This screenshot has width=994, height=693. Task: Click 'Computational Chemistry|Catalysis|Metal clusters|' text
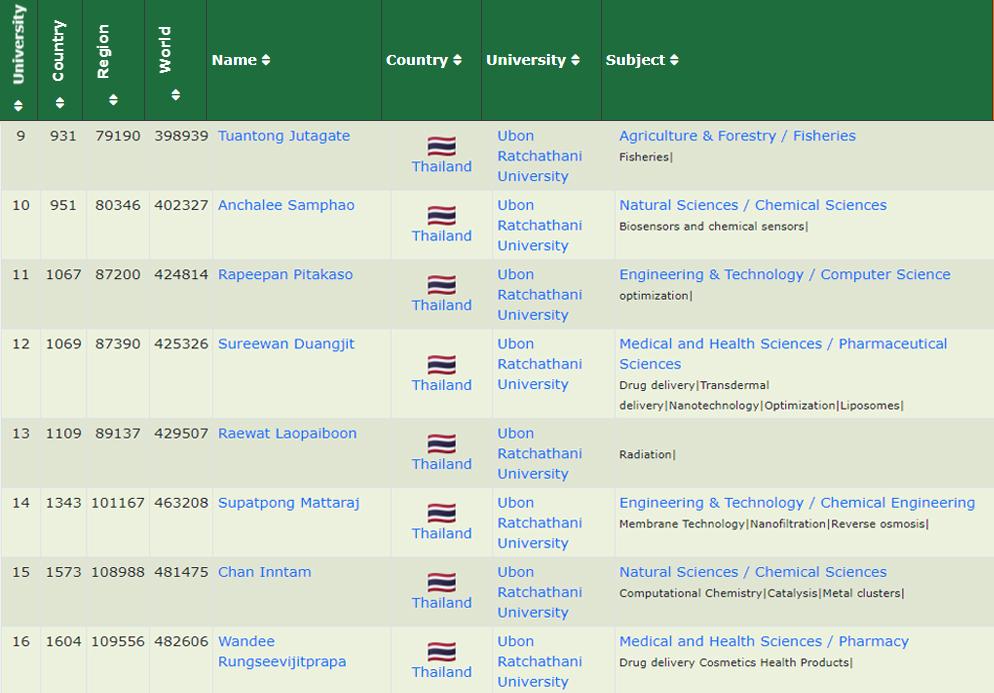[762, 593]
